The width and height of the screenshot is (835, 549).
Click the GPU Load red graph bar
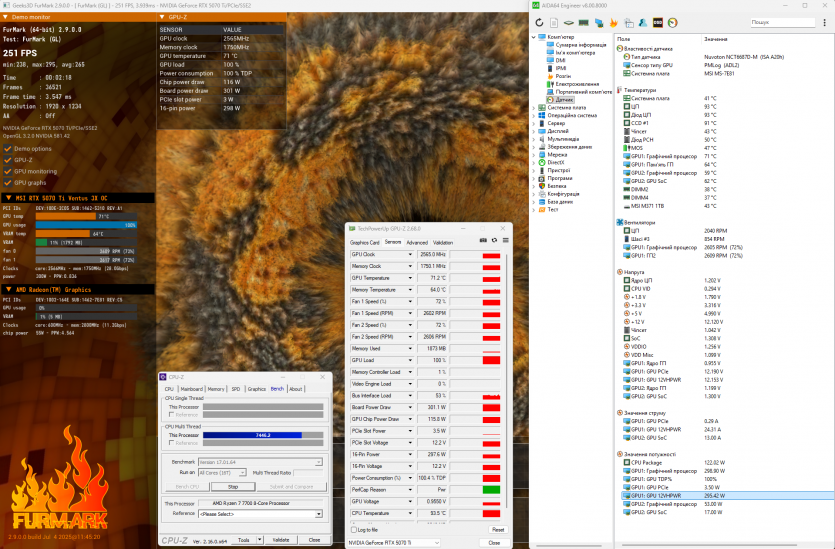491,360
